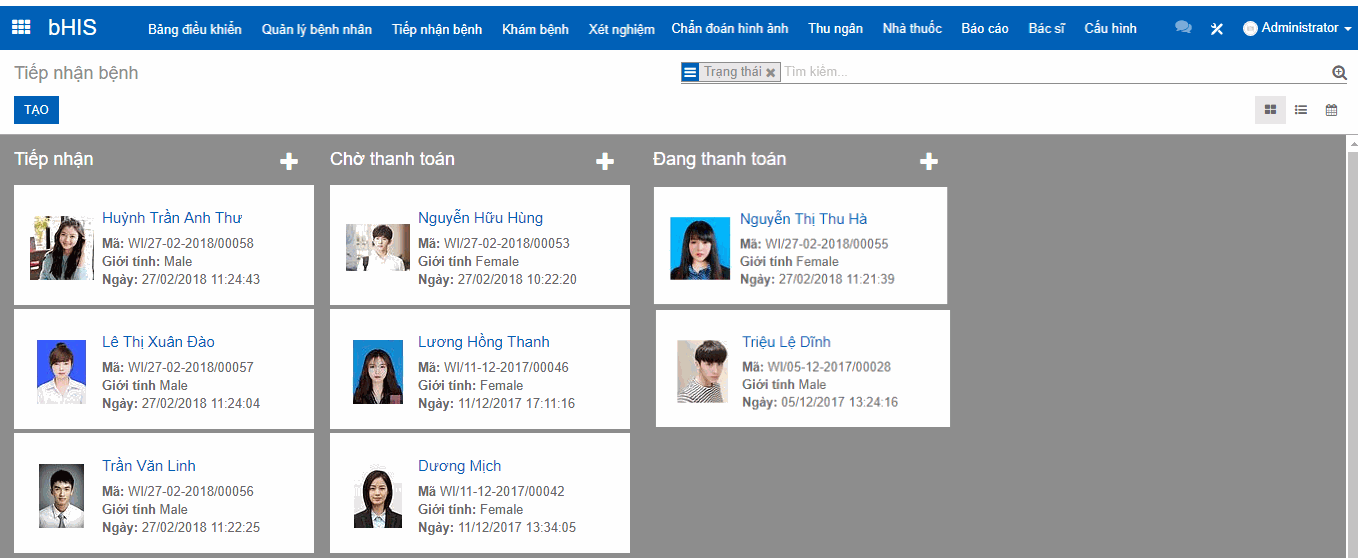This screenshot has width=1358, height=558.
Task: Open Lương Hồng Thanh patient card
Action: [x=483, y=342]
